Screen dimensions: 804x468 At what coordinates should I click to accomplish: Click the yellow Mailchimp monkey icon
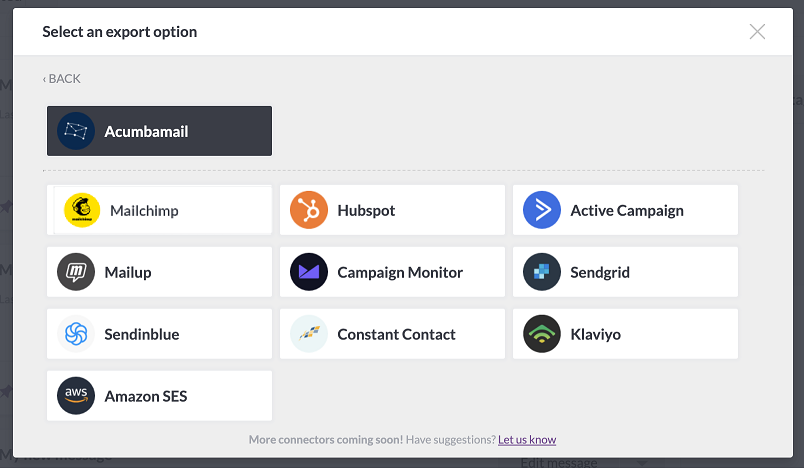[x=82, y=210]
